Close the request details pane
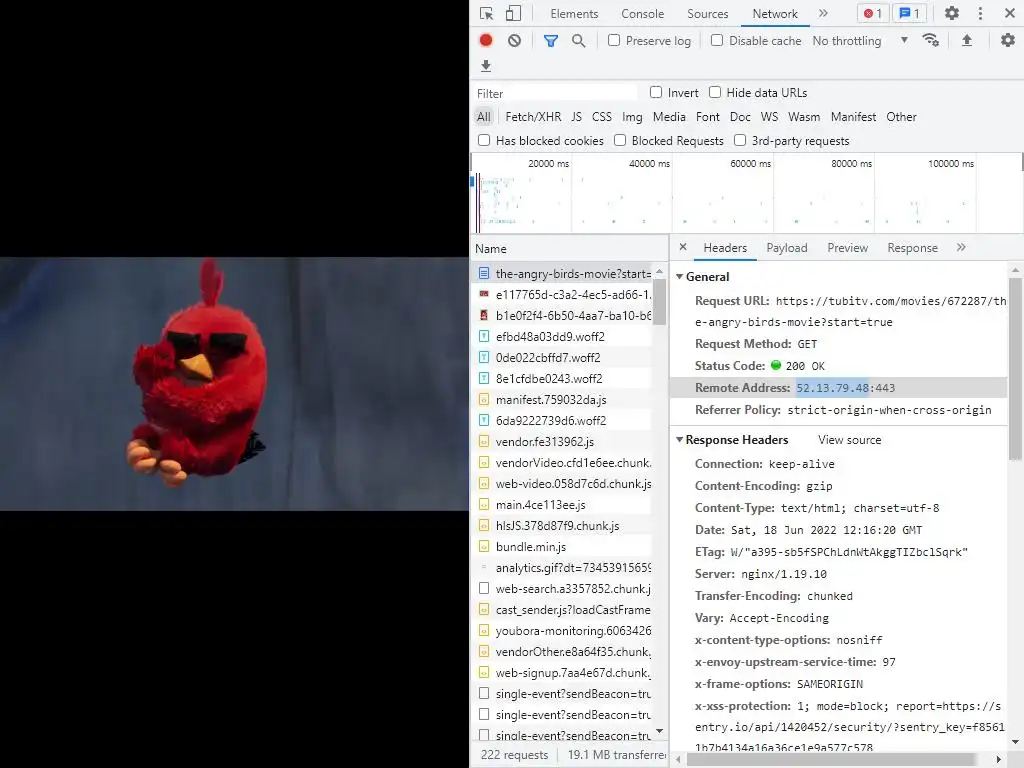The height and width of the screenshot is (768, 1024). pyautogui.click(x=682, y=247)
